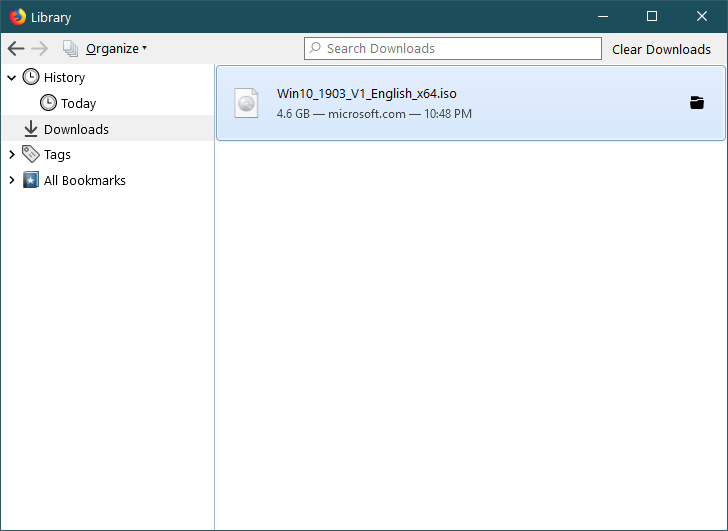
Task: Click the Tags label icon
Action: point(31,154)
